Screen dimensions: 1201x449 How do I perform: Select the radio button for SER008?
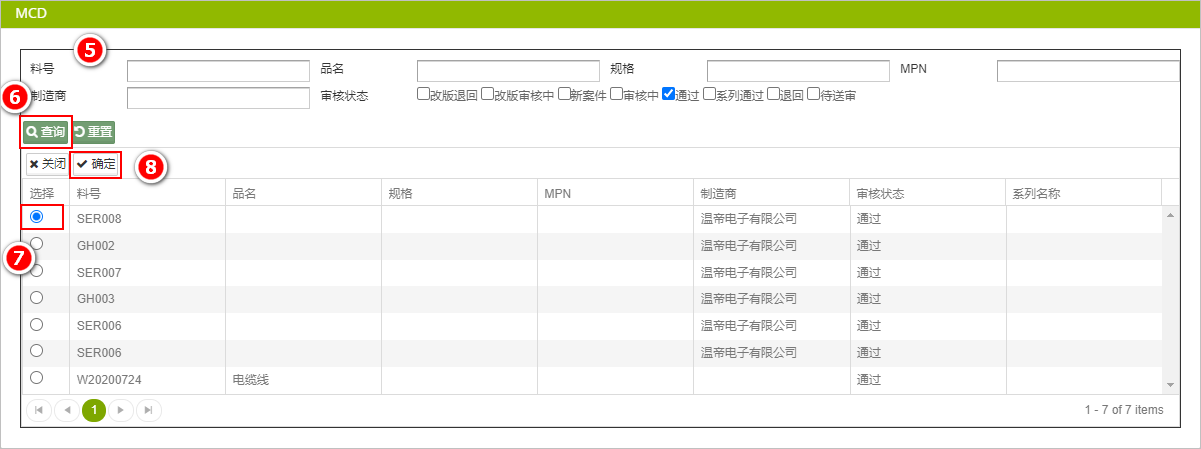37,217
